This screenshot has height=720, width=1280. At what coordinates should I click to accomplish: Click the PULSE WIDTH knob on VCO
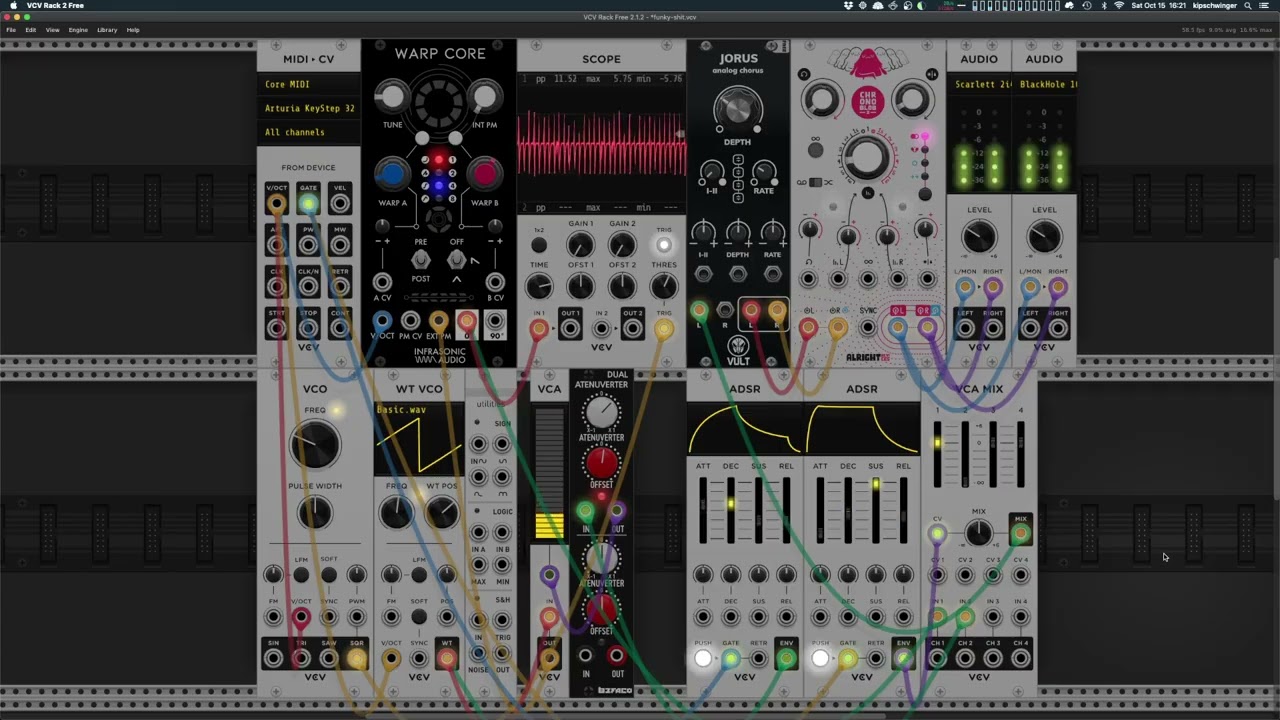[315, 512]
